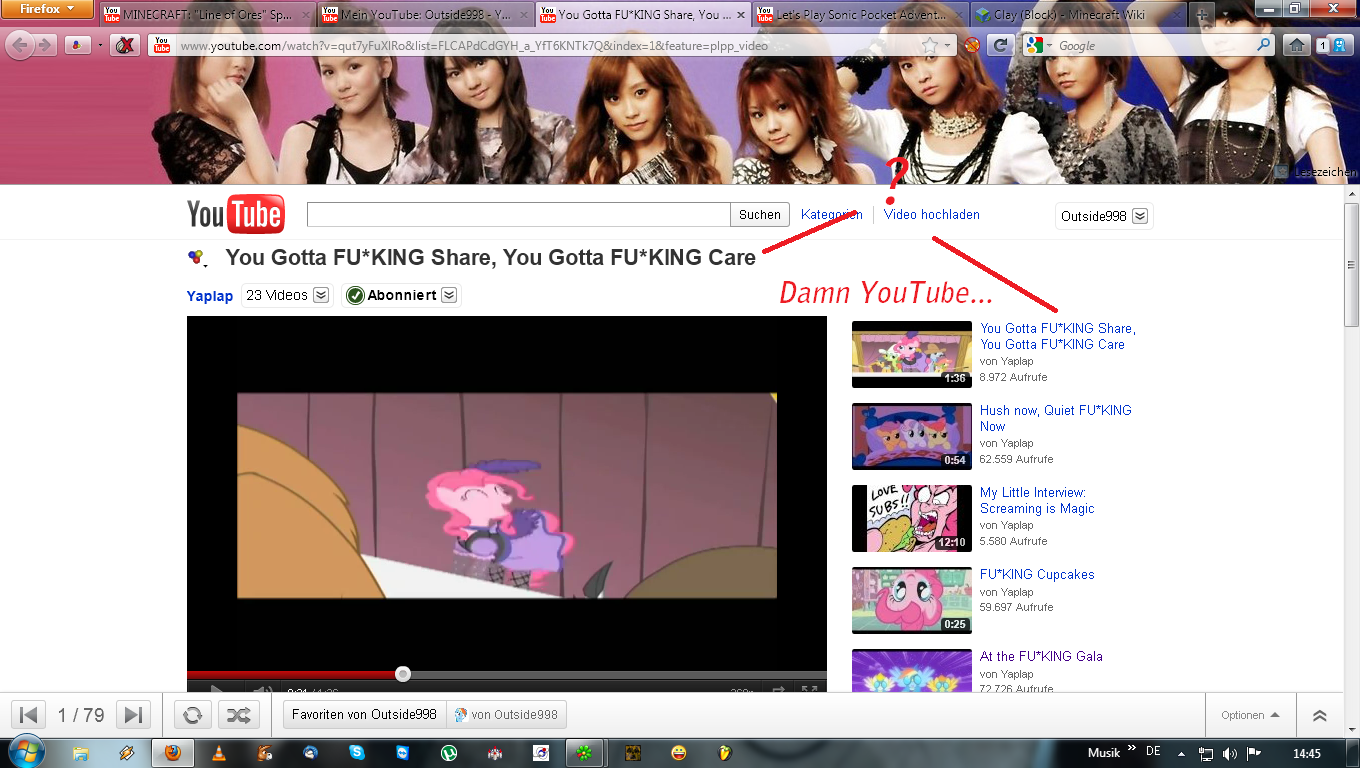Click the taskbar clock showing 14:45
Viewport: 1360px width, 768px height.
1307,753
